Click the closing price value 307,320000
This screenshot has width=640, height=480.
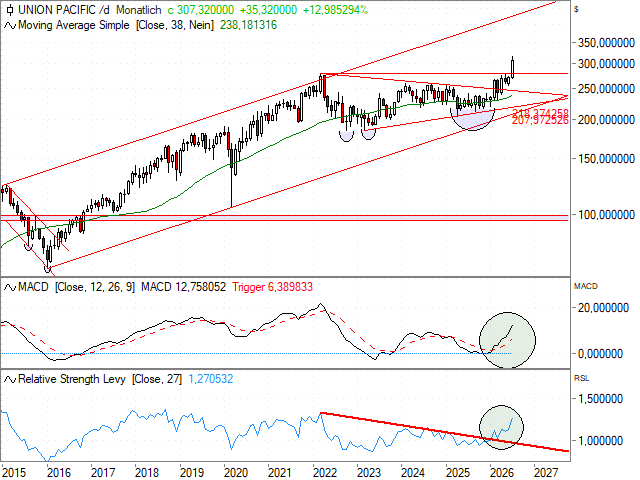(205, 10)
